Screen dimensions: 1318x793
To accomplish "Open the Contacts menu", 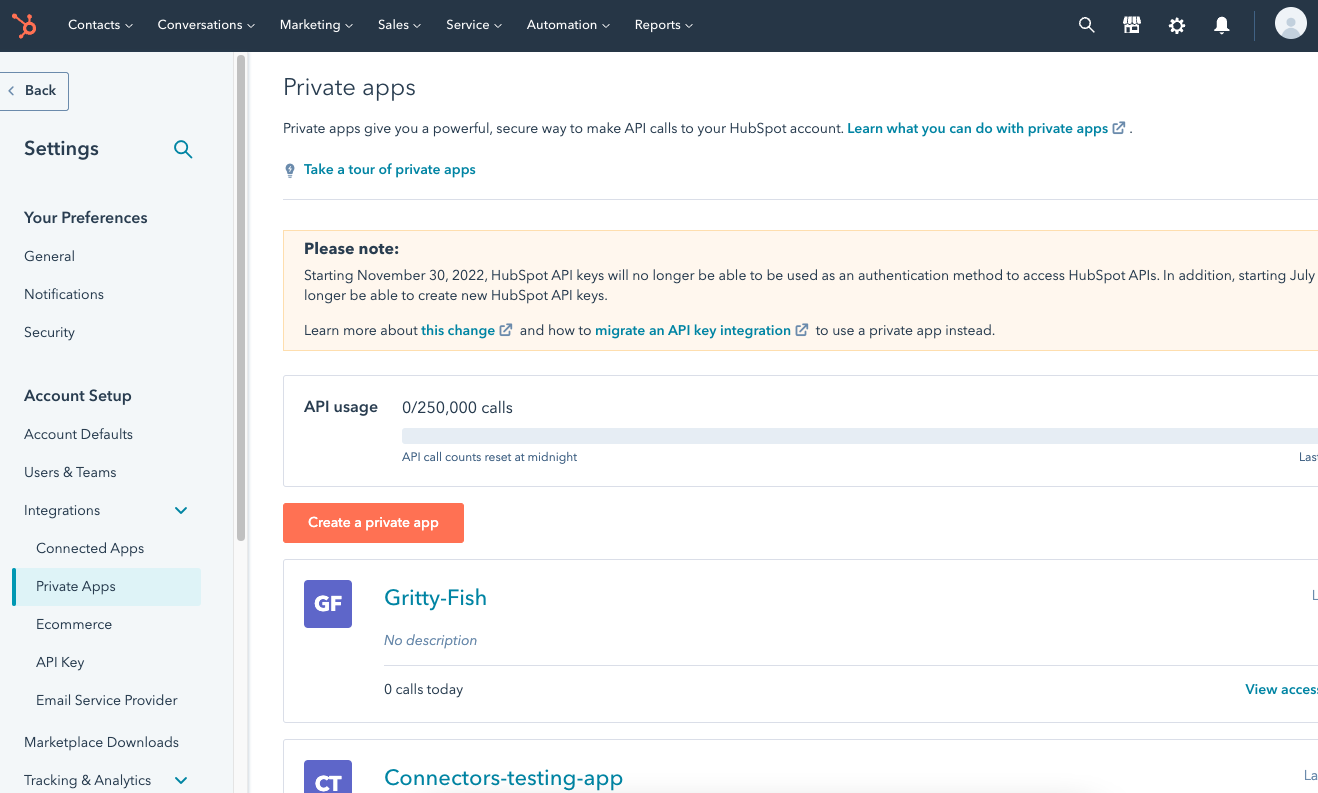I will 100,25.
